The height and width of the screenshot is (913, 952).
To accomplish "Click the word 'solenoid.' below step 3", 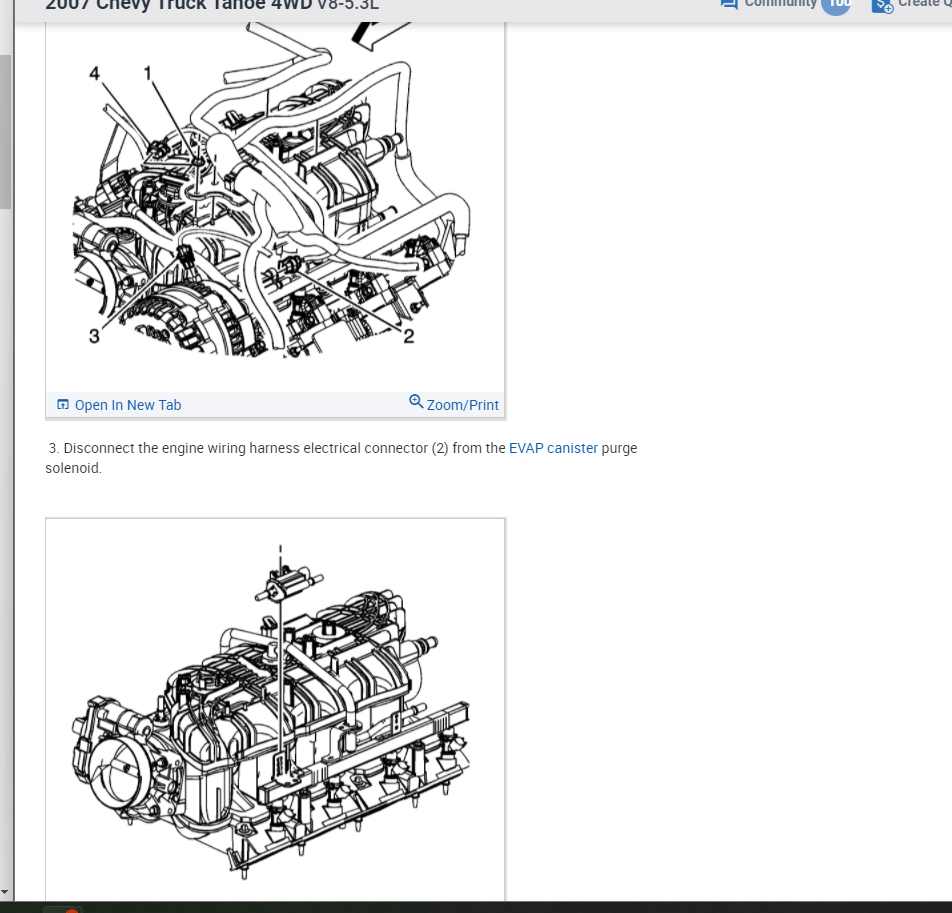I will 73,468.
